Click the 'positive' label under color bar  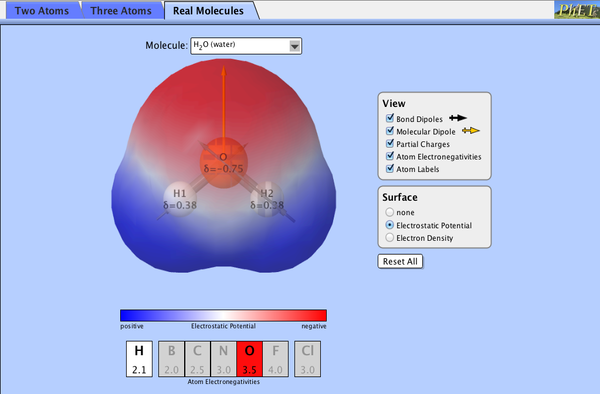pyautogui.click(x=132, y=326)
